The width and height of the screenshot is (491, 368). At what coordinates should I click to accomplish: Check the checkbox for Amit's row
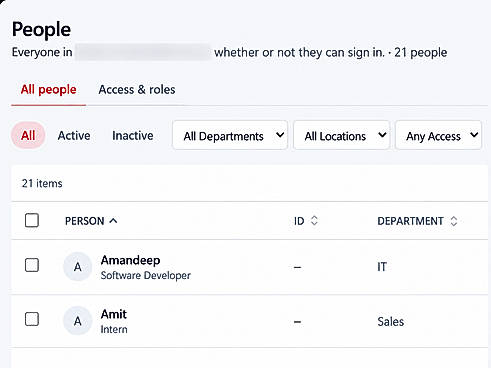(32, 319)
